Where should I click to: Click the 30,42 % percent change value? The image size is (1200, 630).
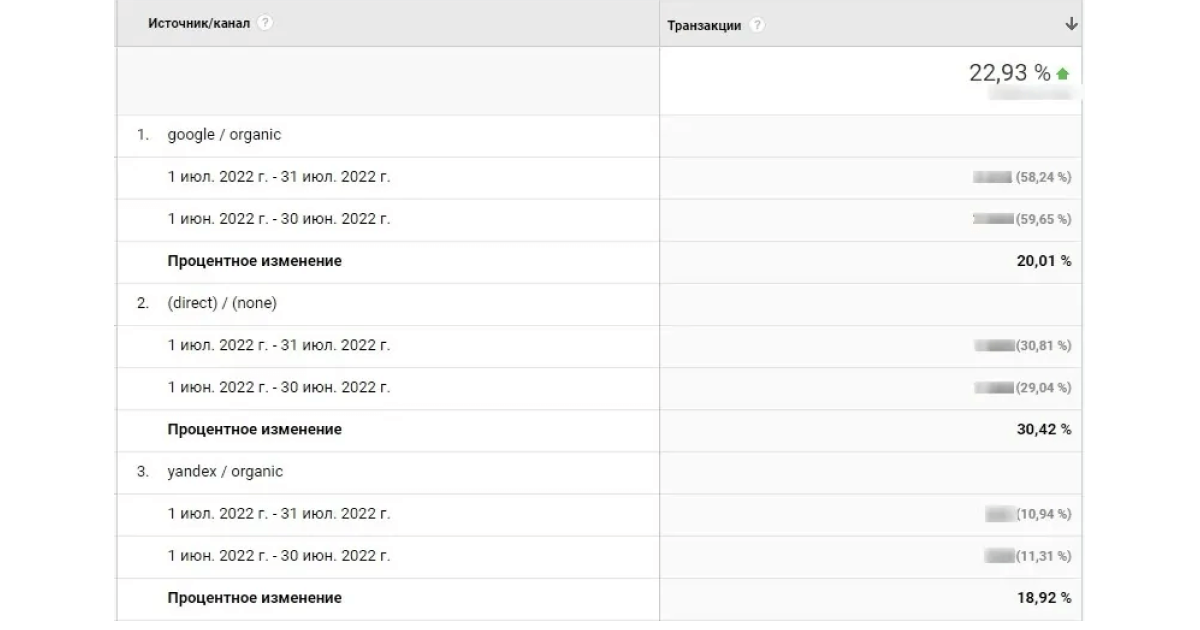pyautogui.click(x=1043, y=429)
